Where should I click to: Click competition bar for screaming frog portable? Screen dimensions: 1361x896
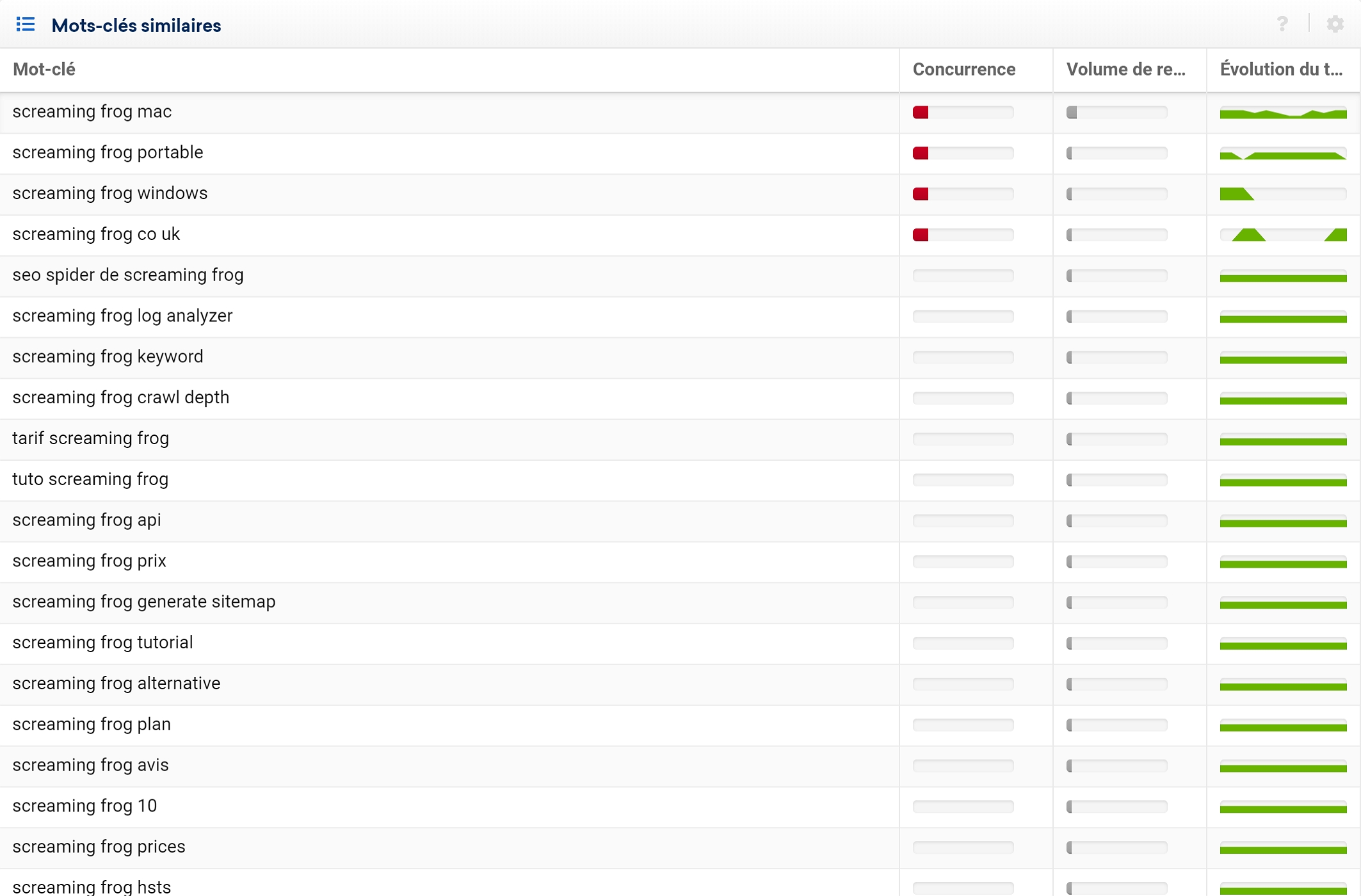tap(963, 153)
